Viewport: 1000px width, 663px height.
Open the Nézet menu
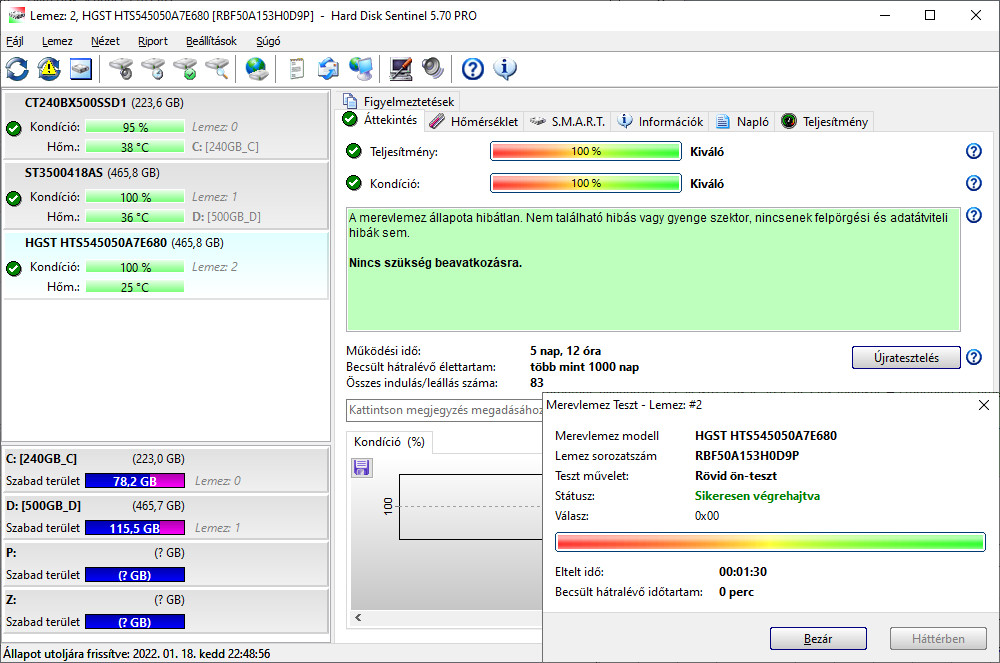[x=105, y=41]
